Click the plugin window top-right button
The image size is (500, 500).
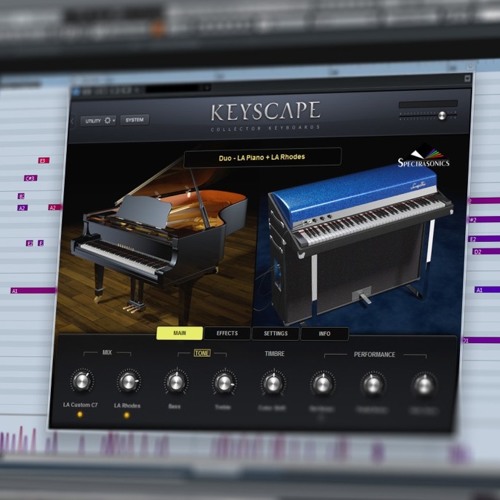(x=467, y=79)
